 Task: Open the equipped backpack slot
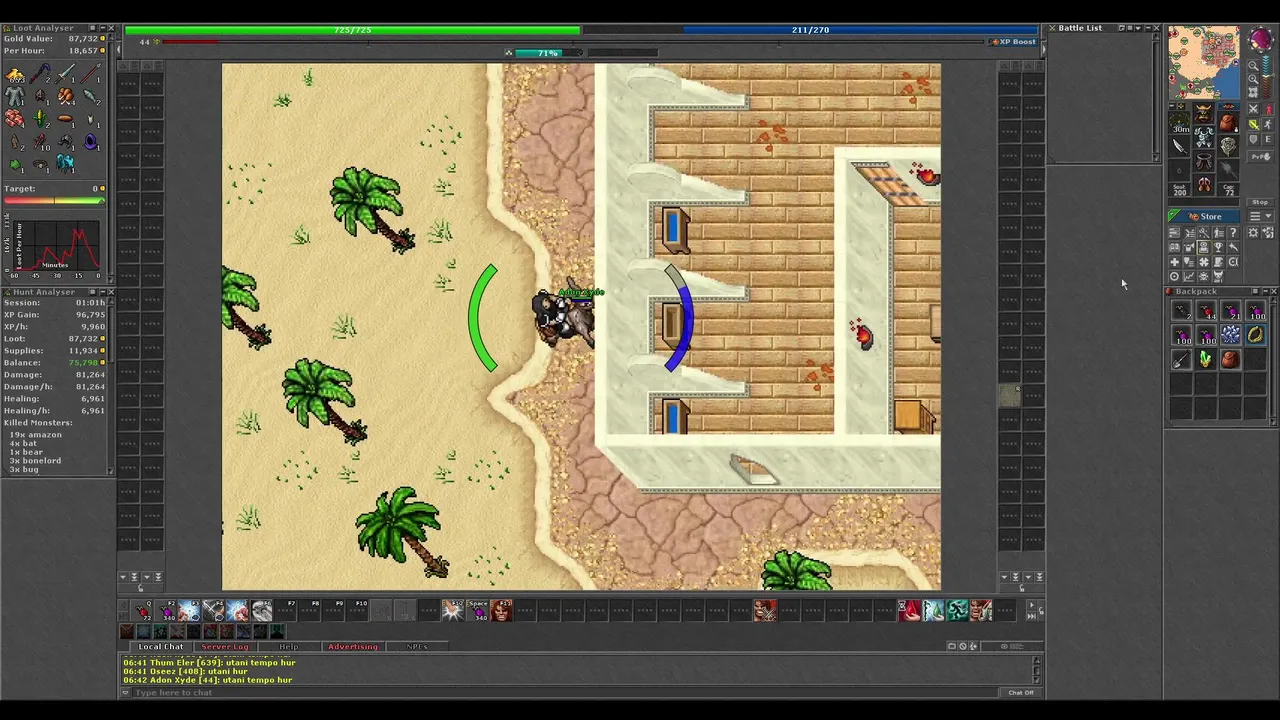1228,122
